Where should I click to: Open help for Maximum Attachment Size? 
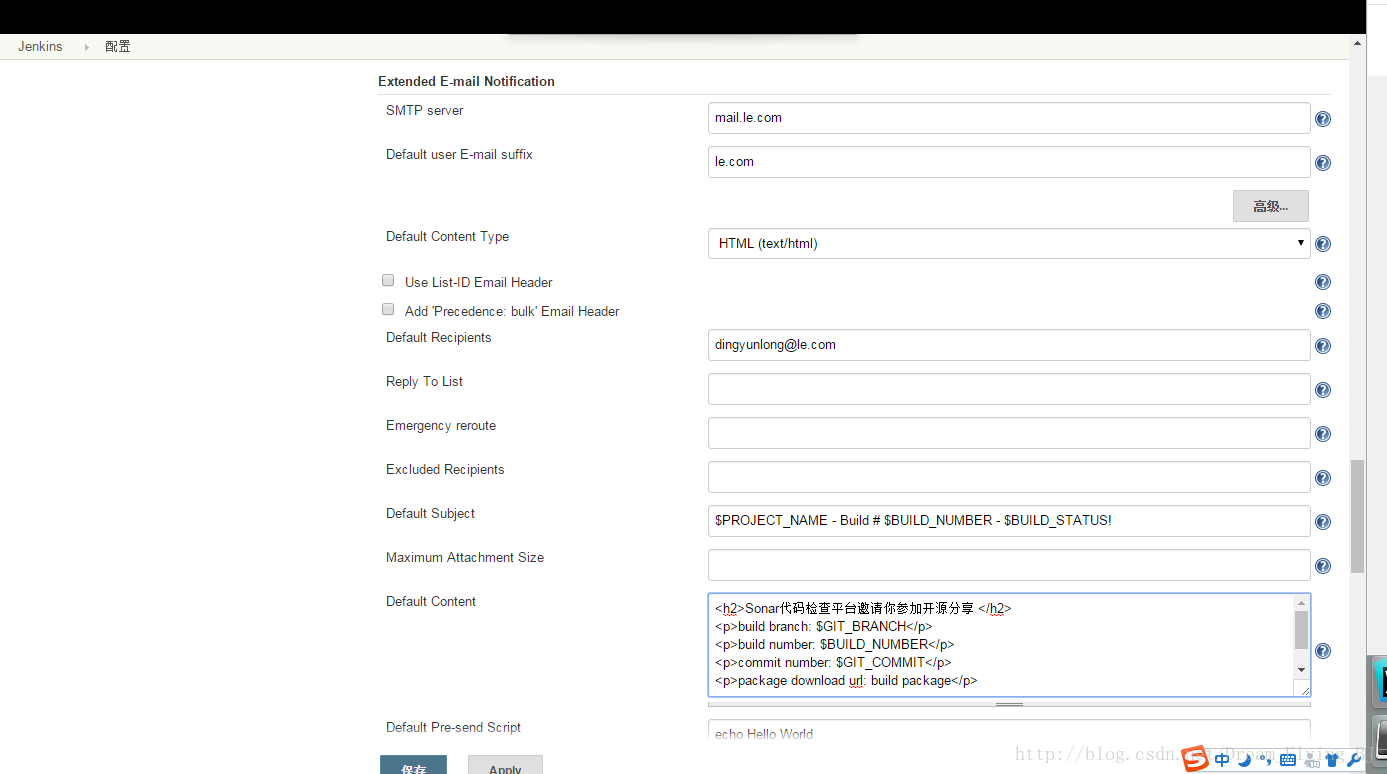coord(1322,566)
